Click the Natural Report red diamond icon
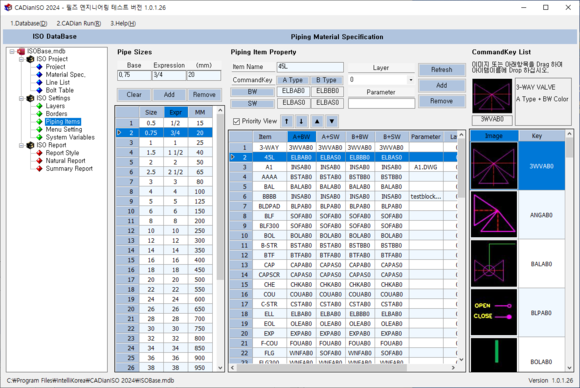580x388 pixels. 40,161
